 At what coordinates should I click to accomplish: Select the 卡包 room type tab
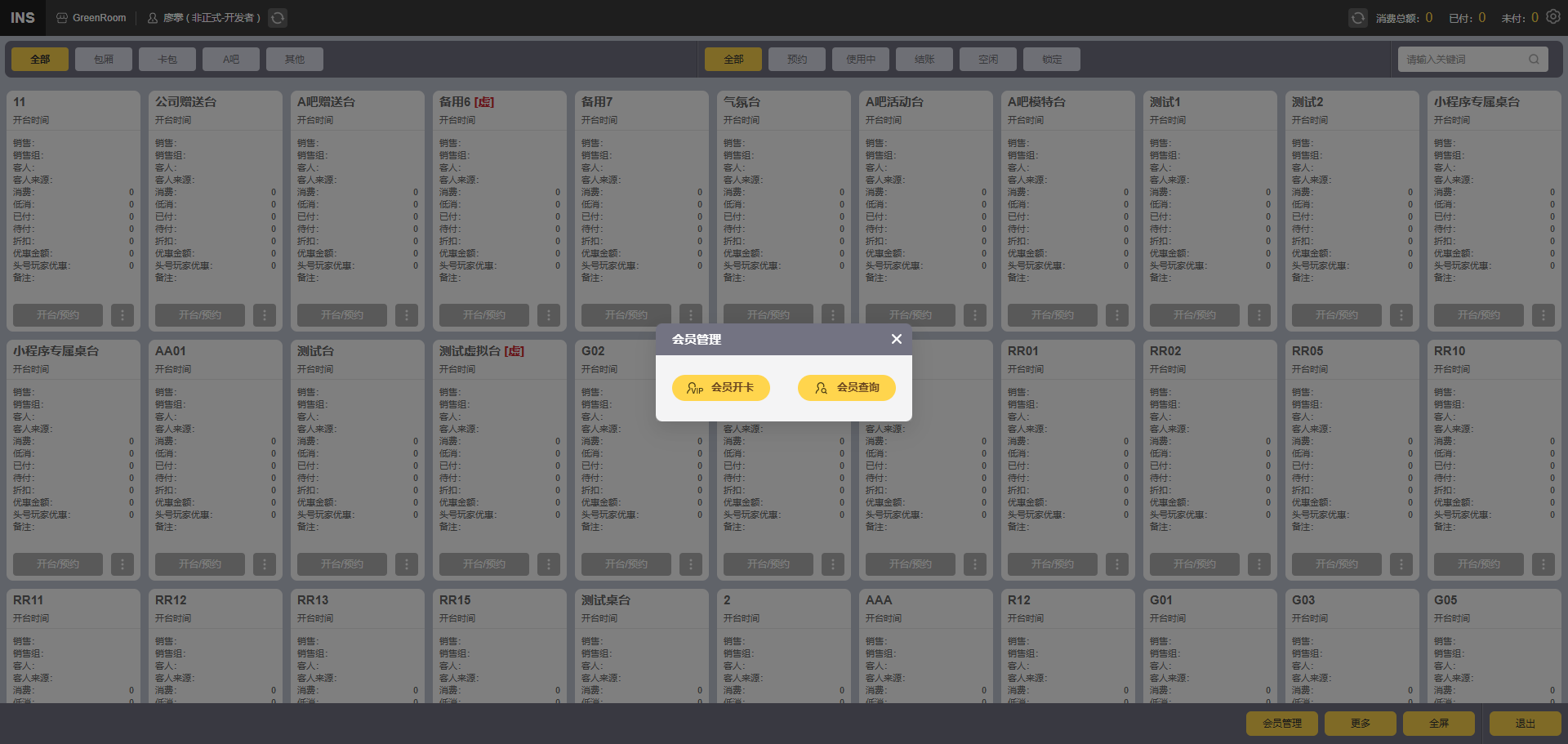point(167,59)
